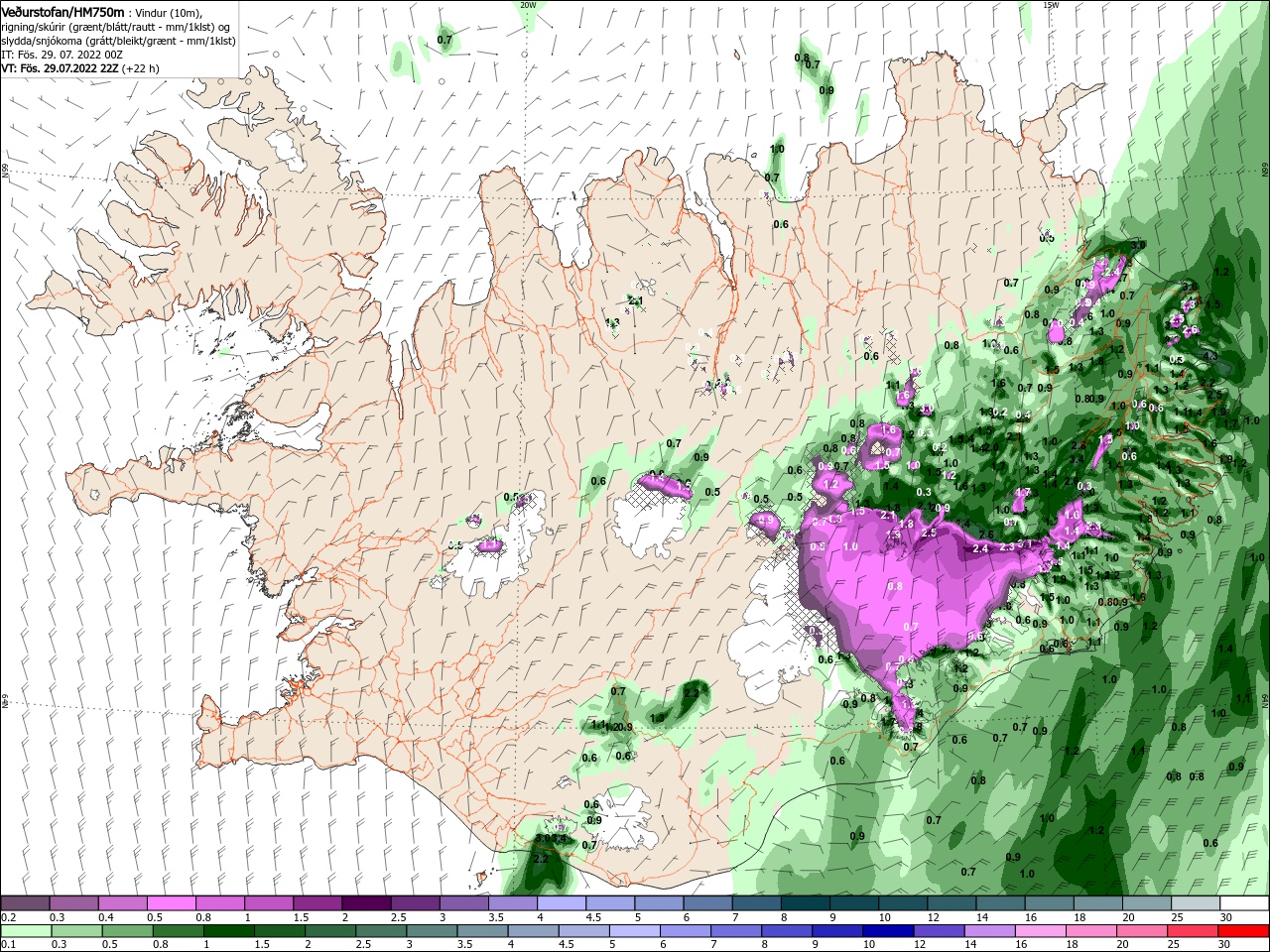Click the darkest purple swatch on the snow scale
The width and height of the screenshot is (1270, 952).
point(366,903)
